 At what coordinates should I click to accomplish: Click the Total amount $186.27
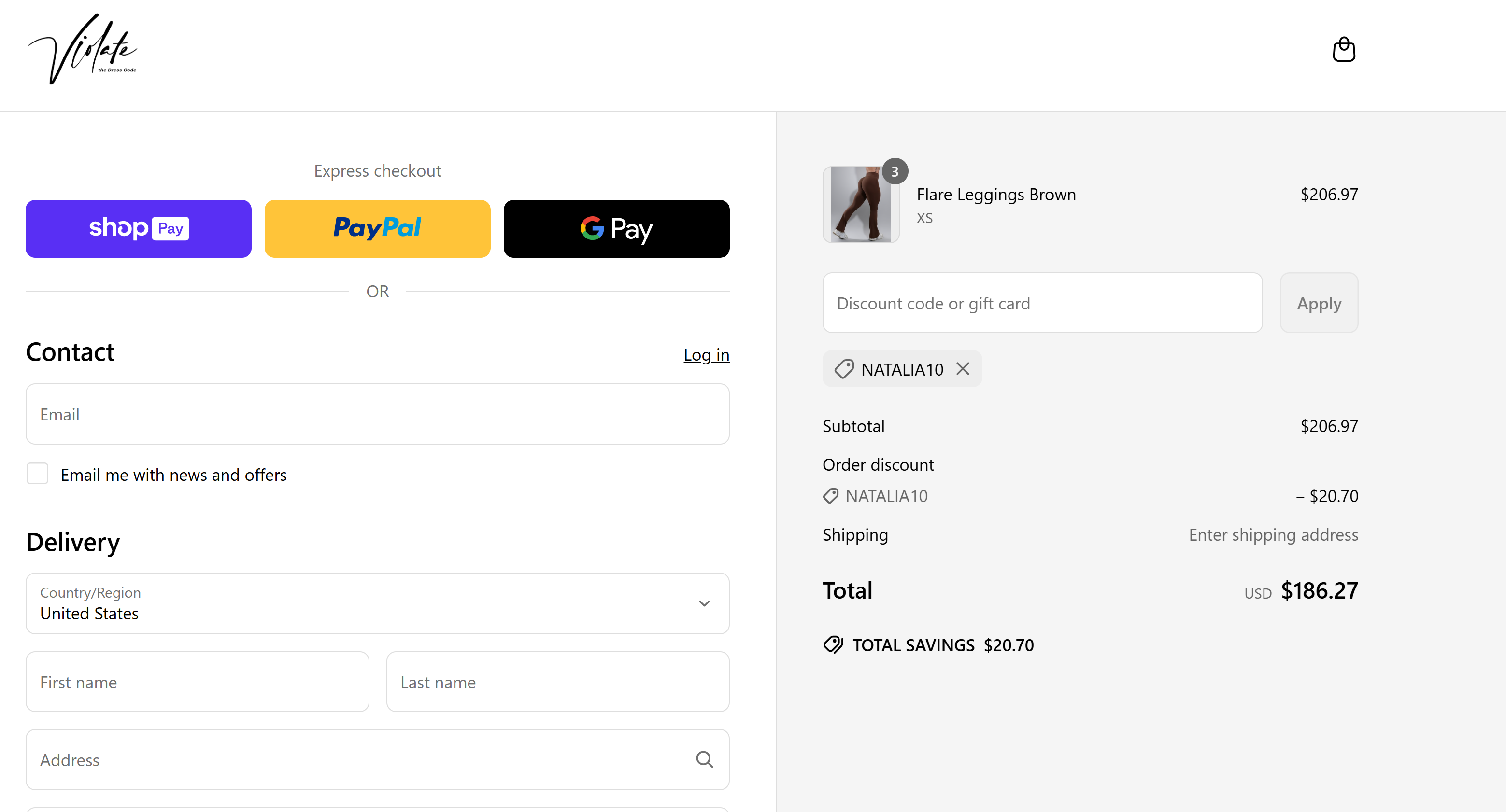tap(1320, 590)
